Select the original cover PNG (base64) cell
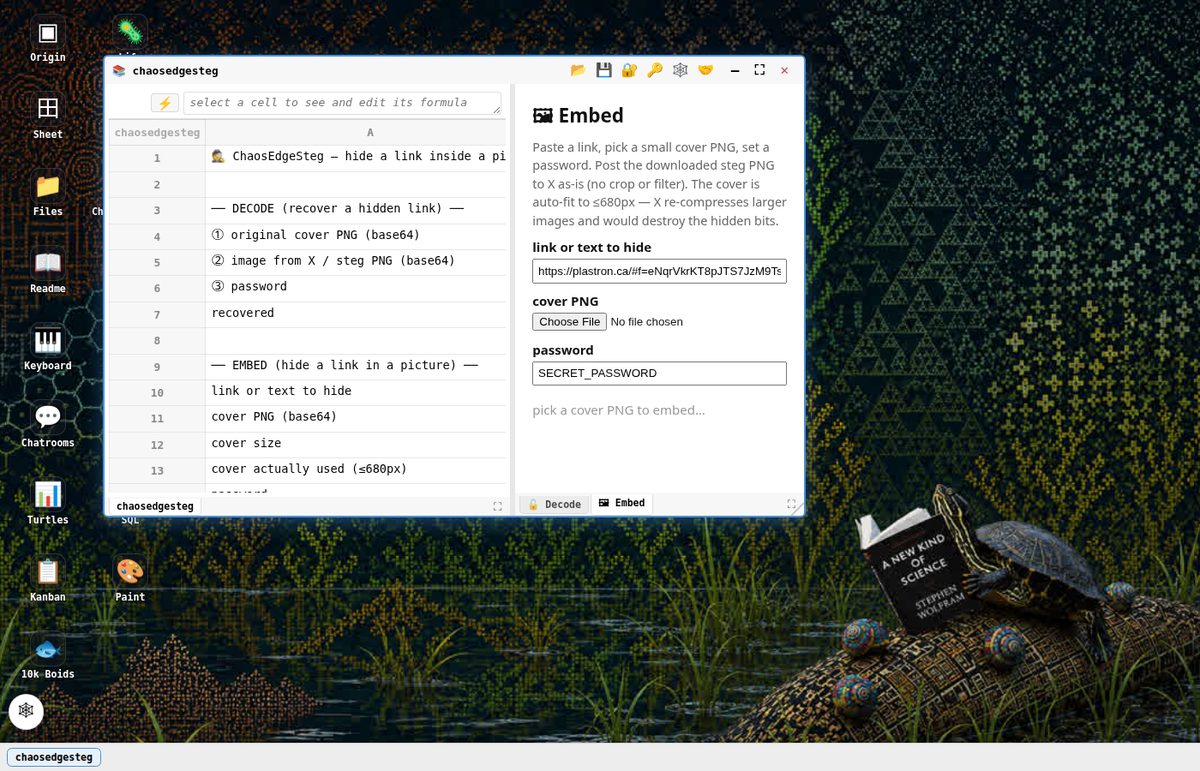Image resolution: width=1200 pixels, height=771 pixels. (x=356, y=236)
